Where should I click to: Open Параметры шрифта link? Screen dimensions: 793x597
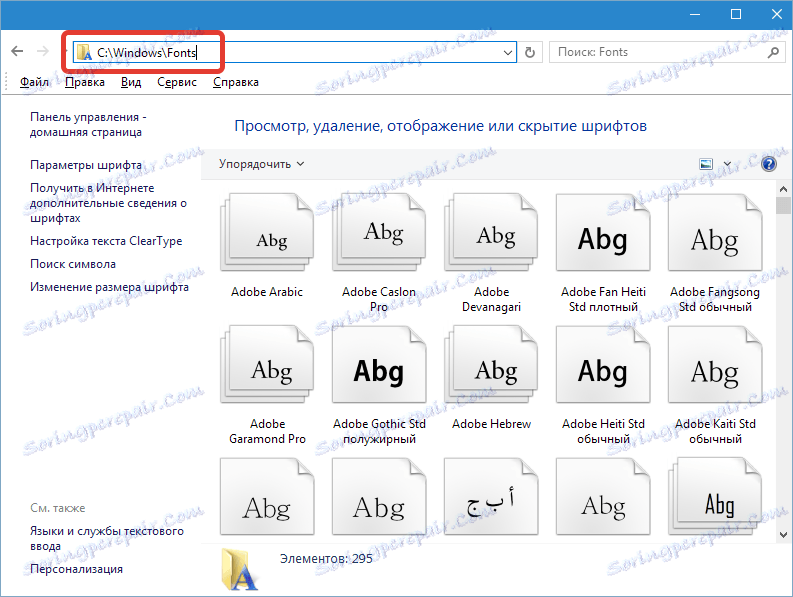[x=86, y=165]
